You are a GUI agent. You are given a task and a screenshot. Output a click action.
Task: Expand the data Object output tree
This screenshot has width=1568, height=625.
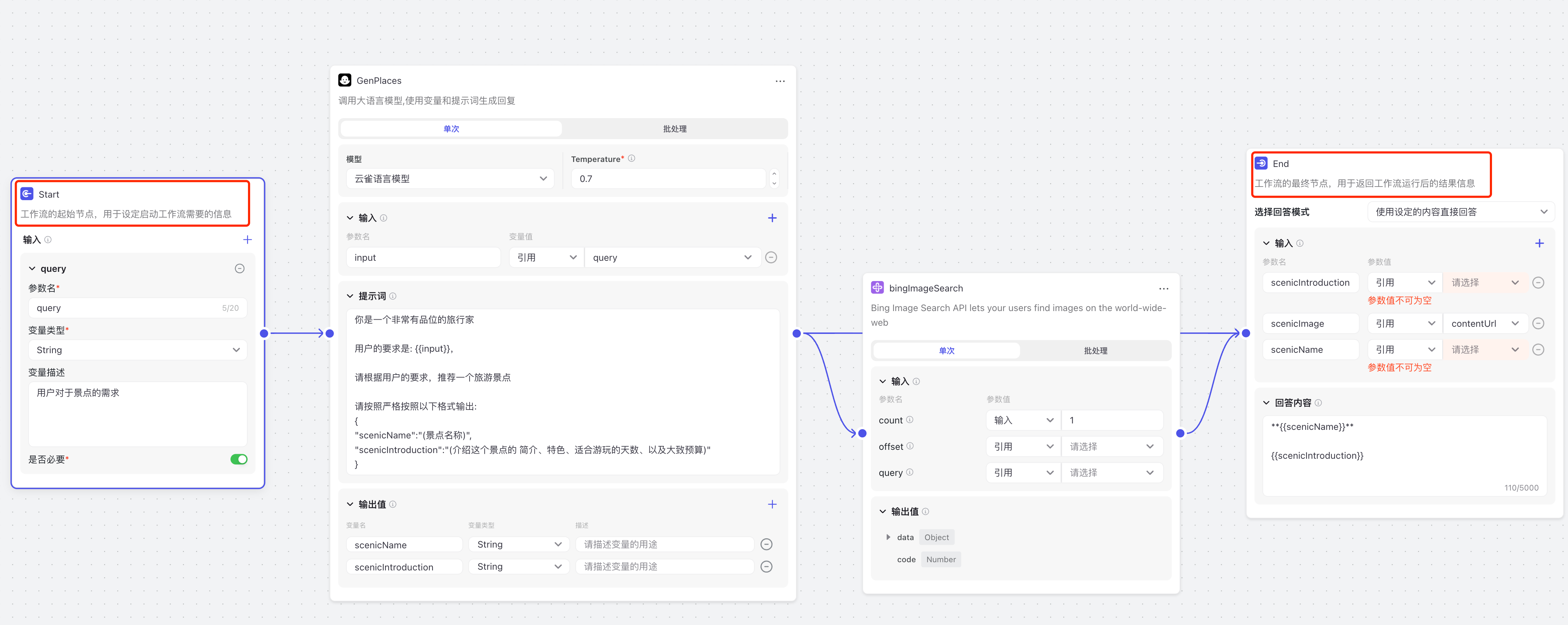[888, 537]
